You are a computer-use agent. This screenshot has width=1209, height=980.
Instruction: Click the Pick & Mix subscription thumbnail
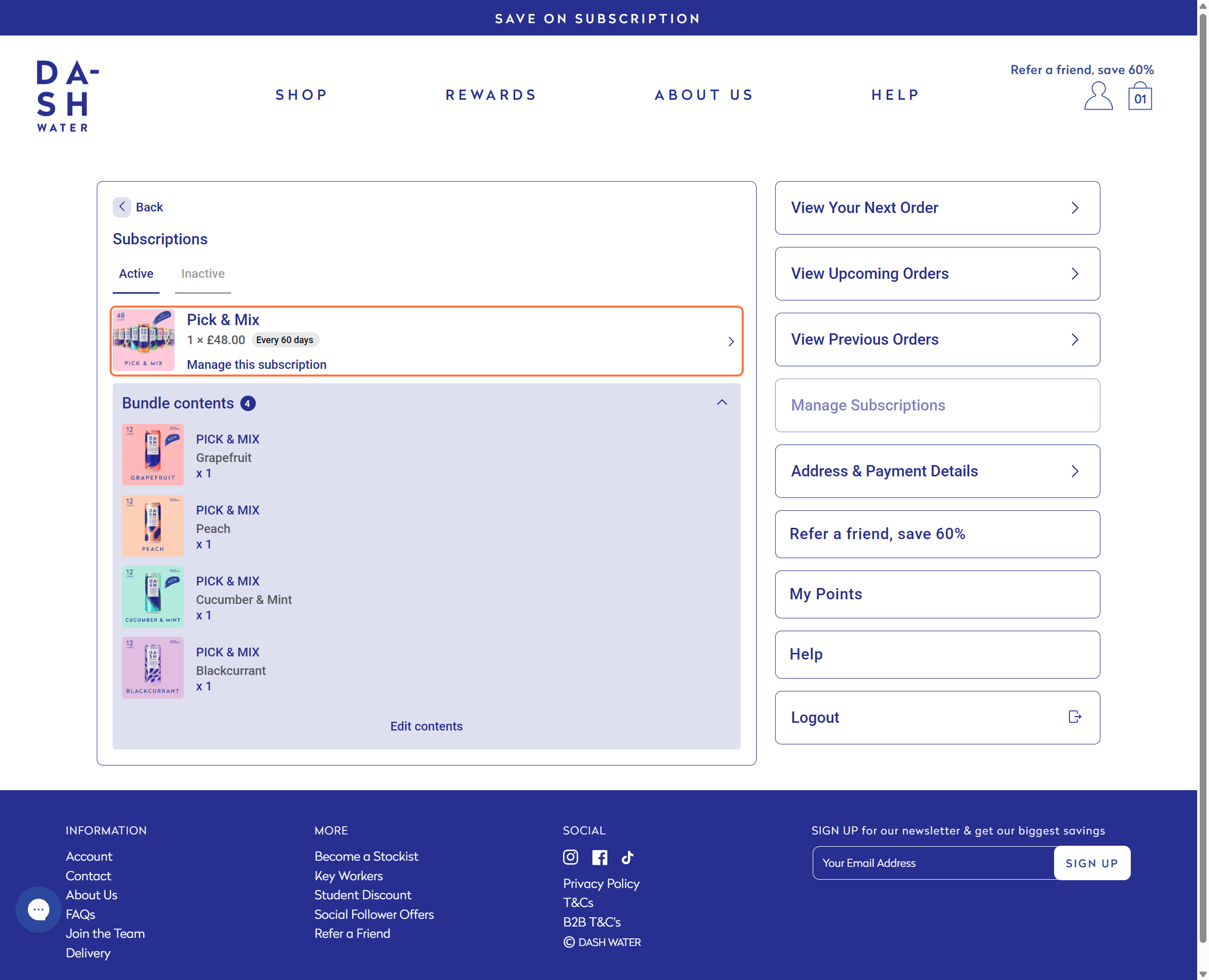(x=144, y=340)
